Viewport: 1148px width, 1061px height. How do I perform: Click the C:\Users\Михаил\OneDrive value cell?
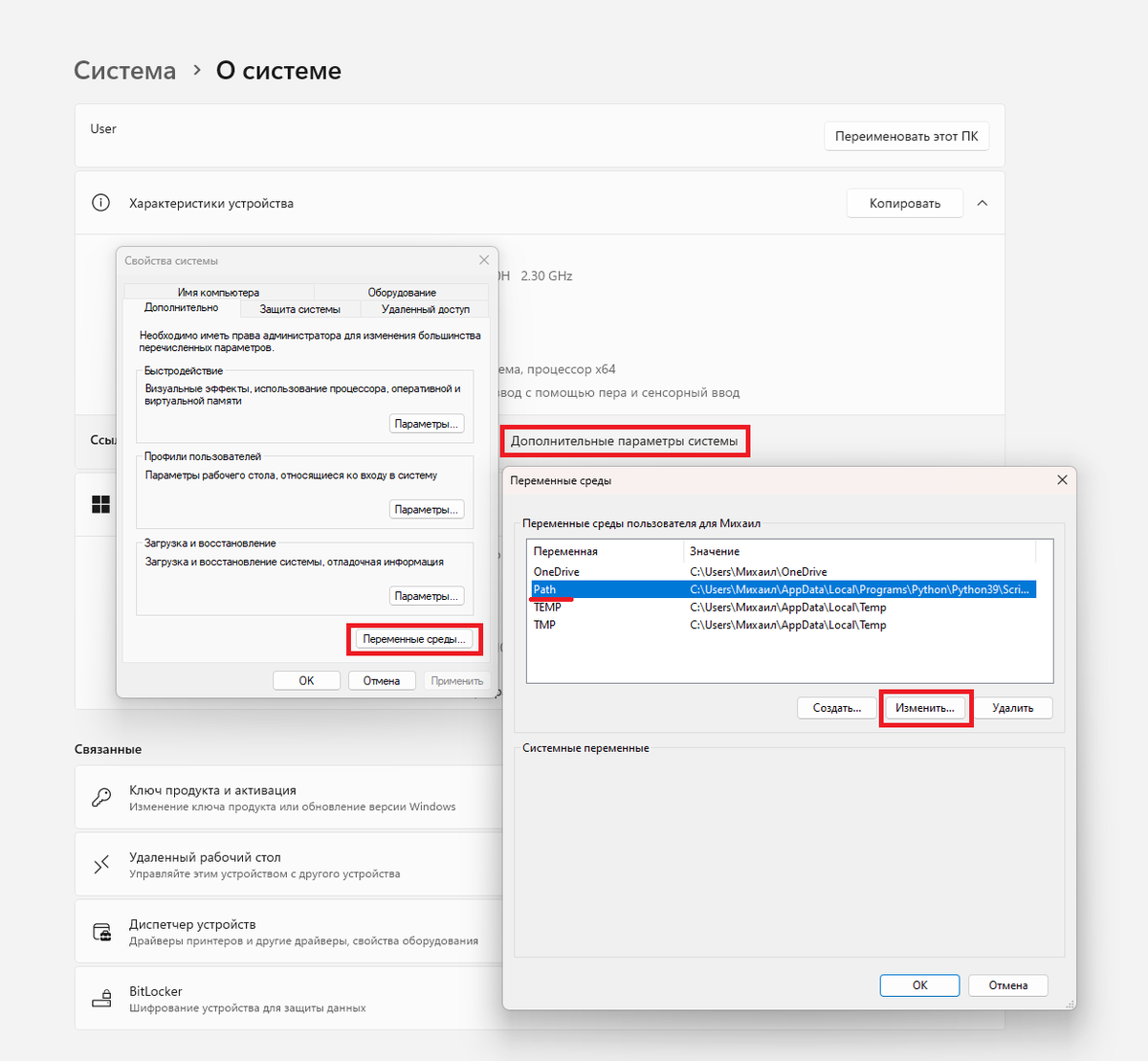758,572
